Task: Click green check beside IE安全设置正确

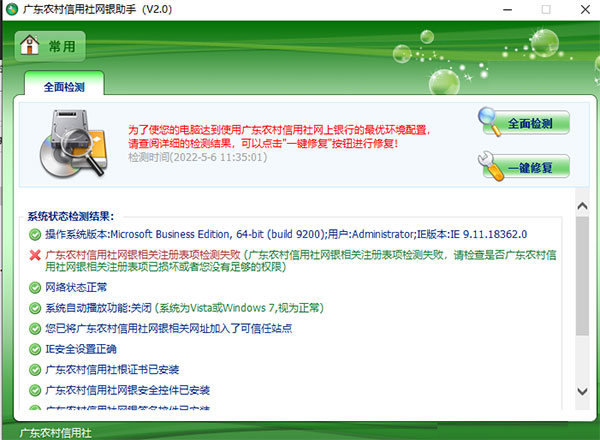Action: coord(35,349)
